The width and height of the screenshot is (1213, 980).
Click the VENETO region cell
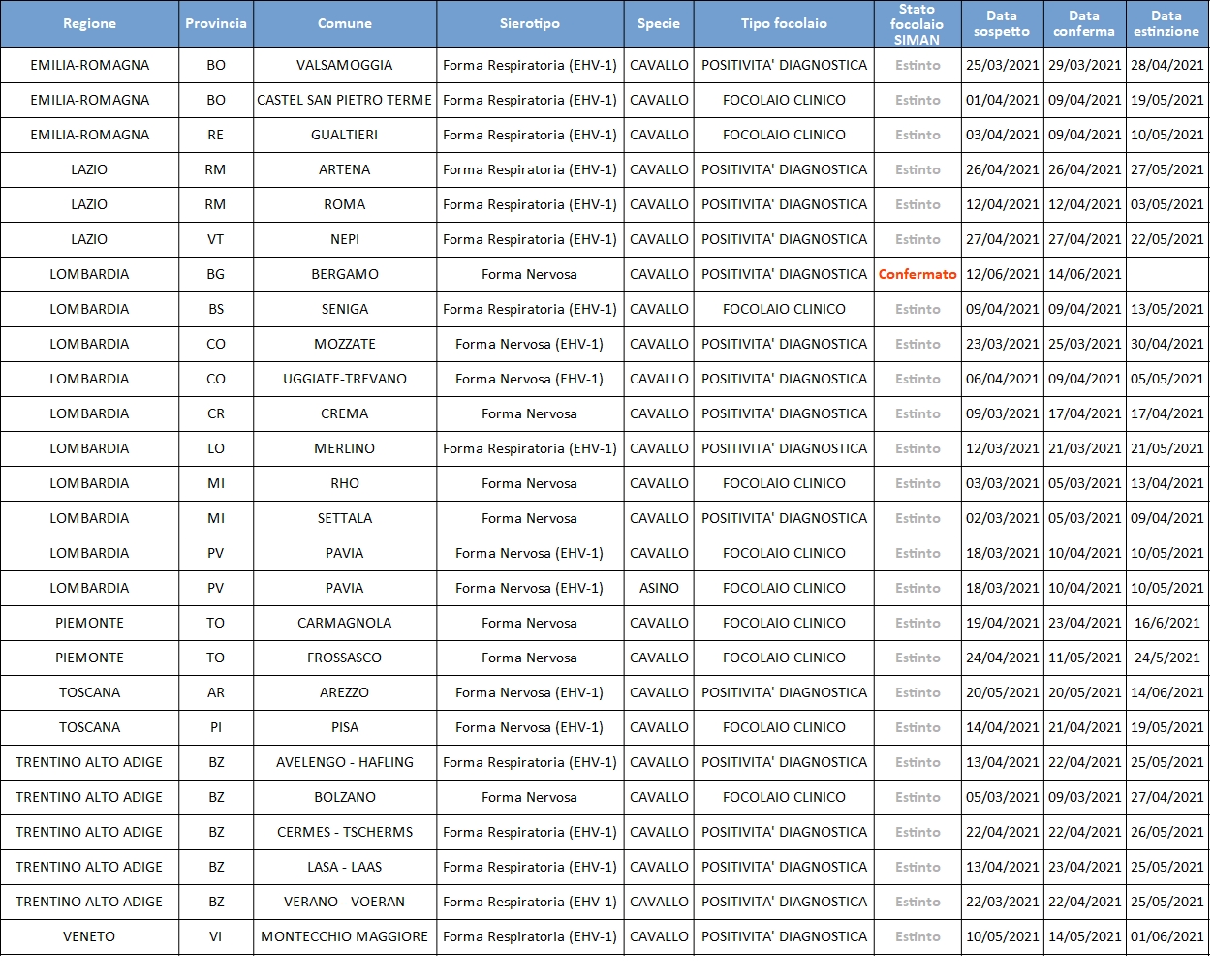89,936
